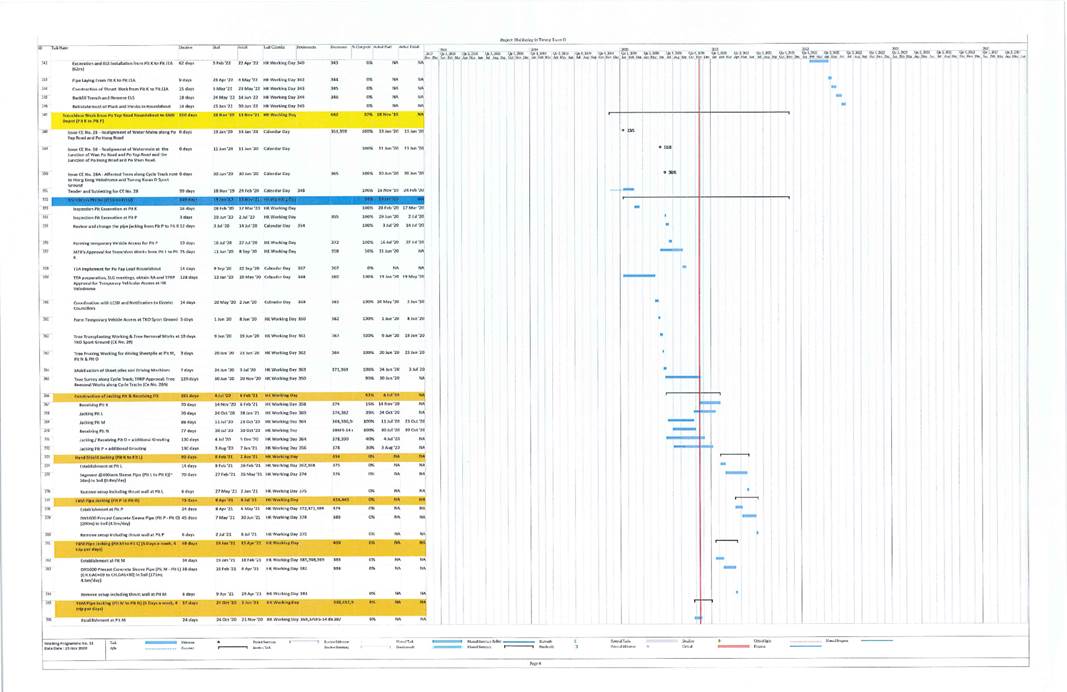Viewport: 1067px width, 692px height.
Task: Select 'Receiving Pit N' task row
Action: tap(232, 431)
